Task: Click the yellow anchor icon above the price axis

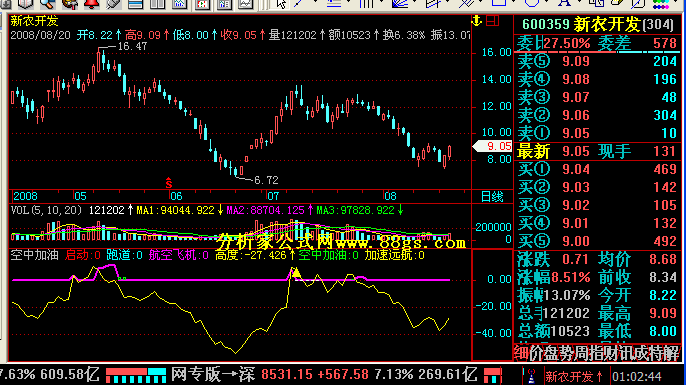Action: 476,20
